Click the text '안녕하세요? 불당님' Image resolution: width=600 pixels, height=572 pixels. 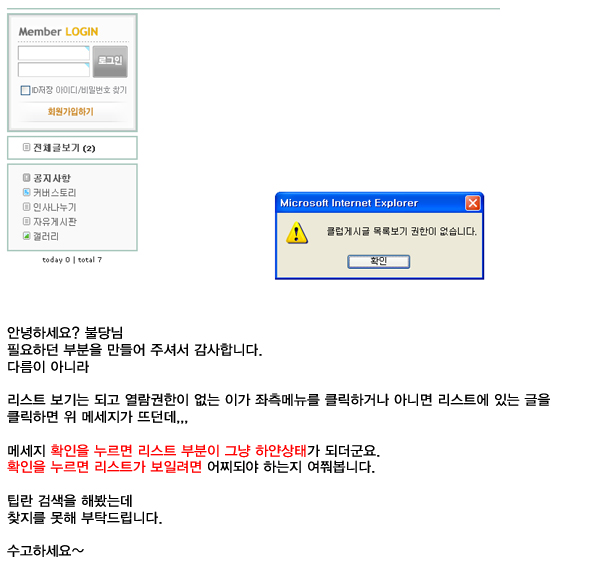pos(65,332)
